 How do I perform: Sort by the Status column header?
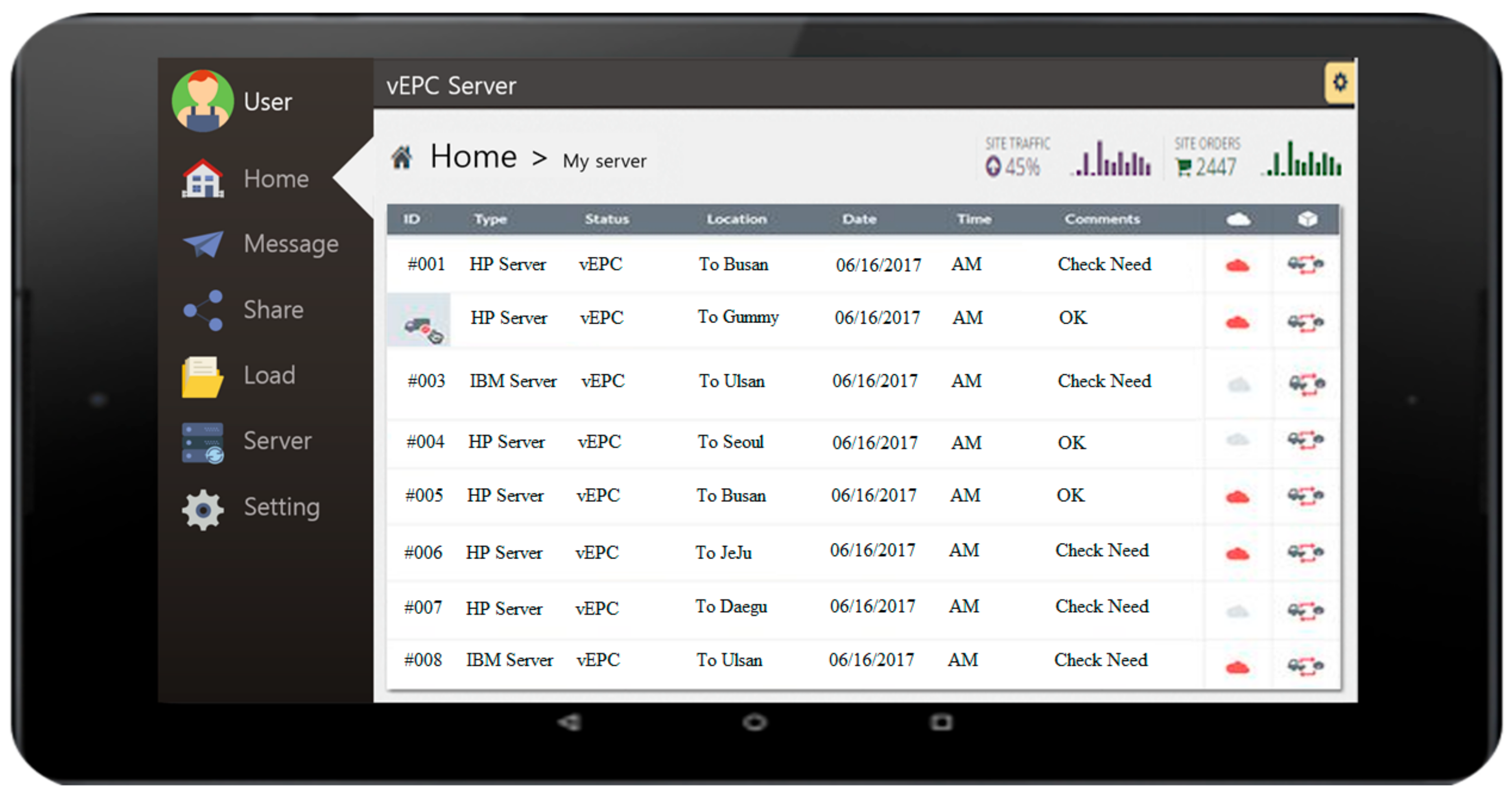pyautogui.click(x=606, y=219)
